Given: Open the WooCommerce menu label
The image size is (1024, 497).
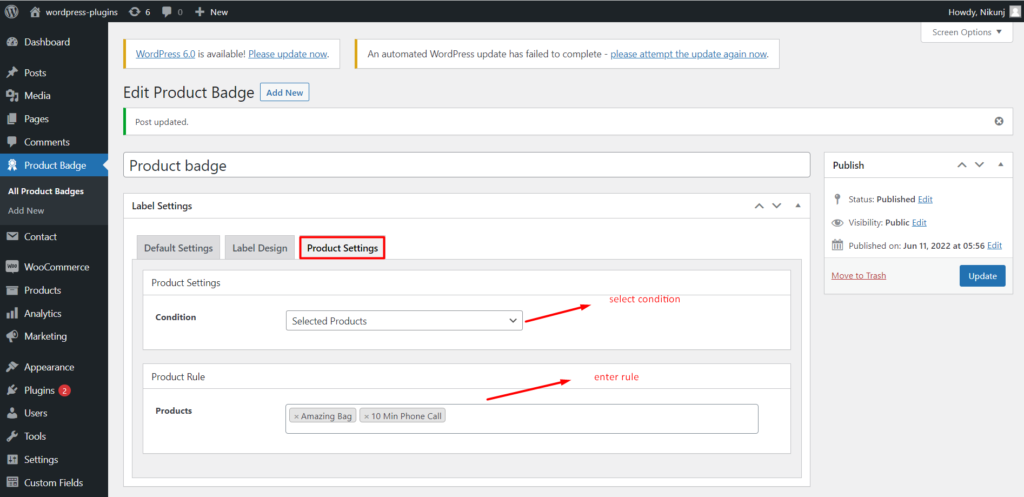Looking at the screenshot, I should (57, 266).
